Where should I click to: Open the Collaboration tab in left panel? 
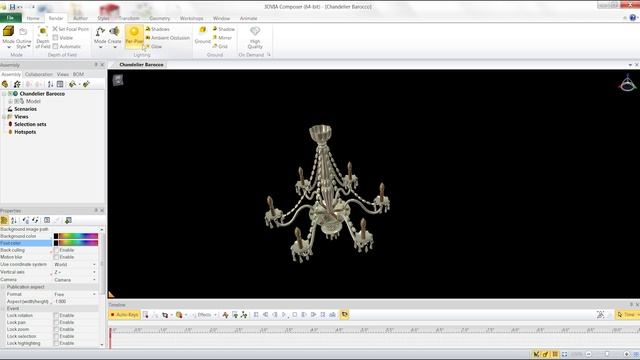39,74
